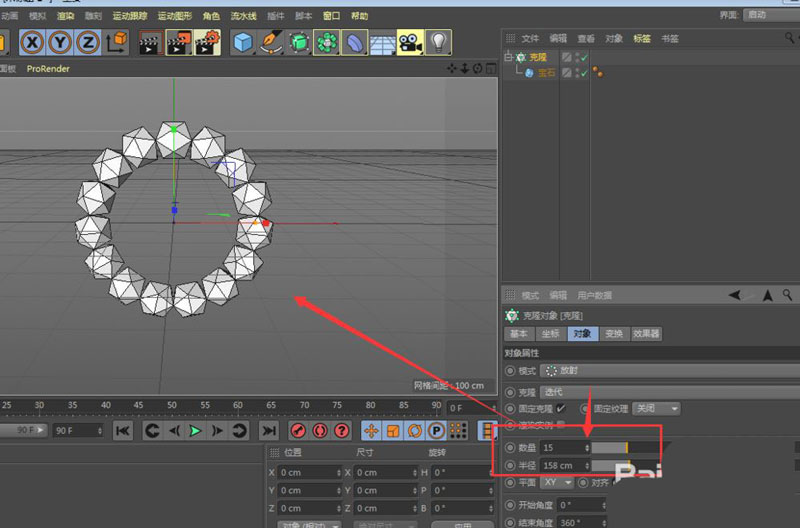Click the edit render settings icon
The image size is (800, 528).
pyautogui.click(x=207, y=42)
